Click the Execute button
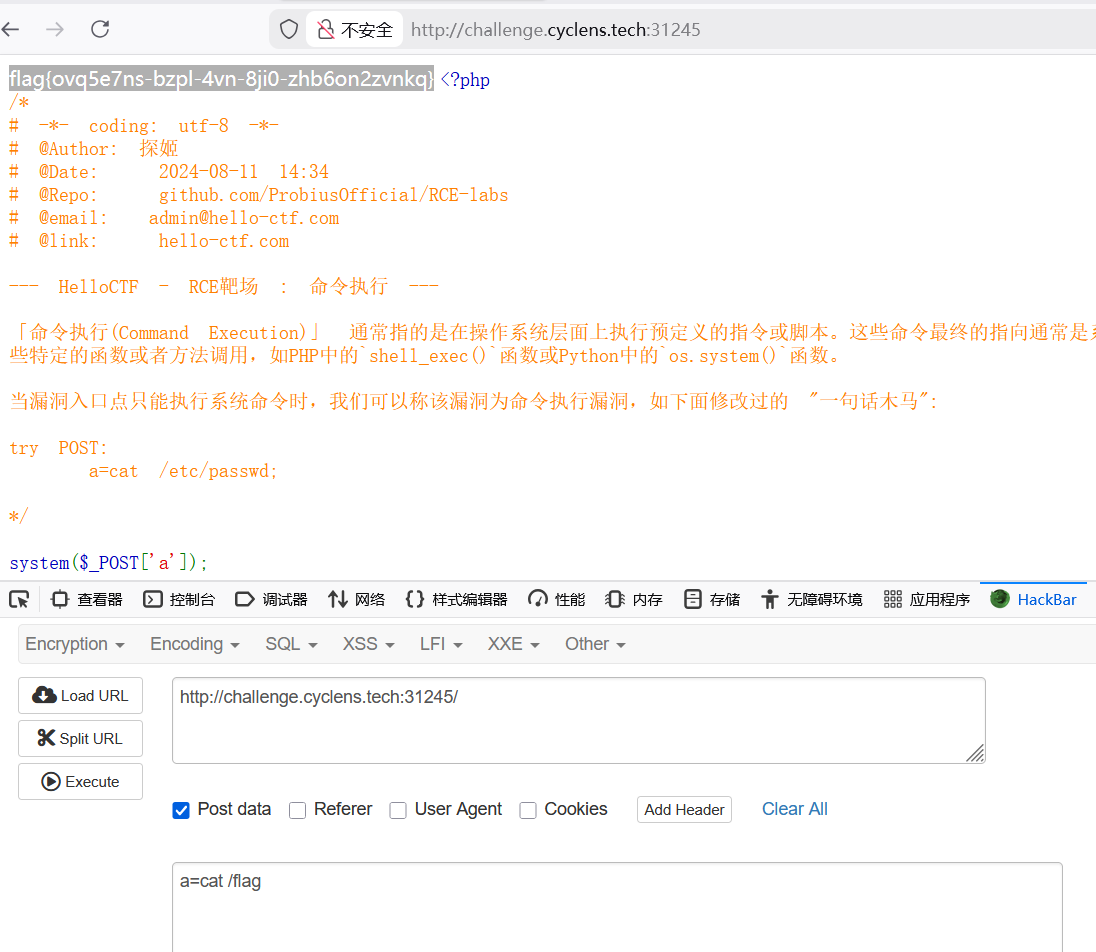This screenshot has width=1096, height=952. 80,781
